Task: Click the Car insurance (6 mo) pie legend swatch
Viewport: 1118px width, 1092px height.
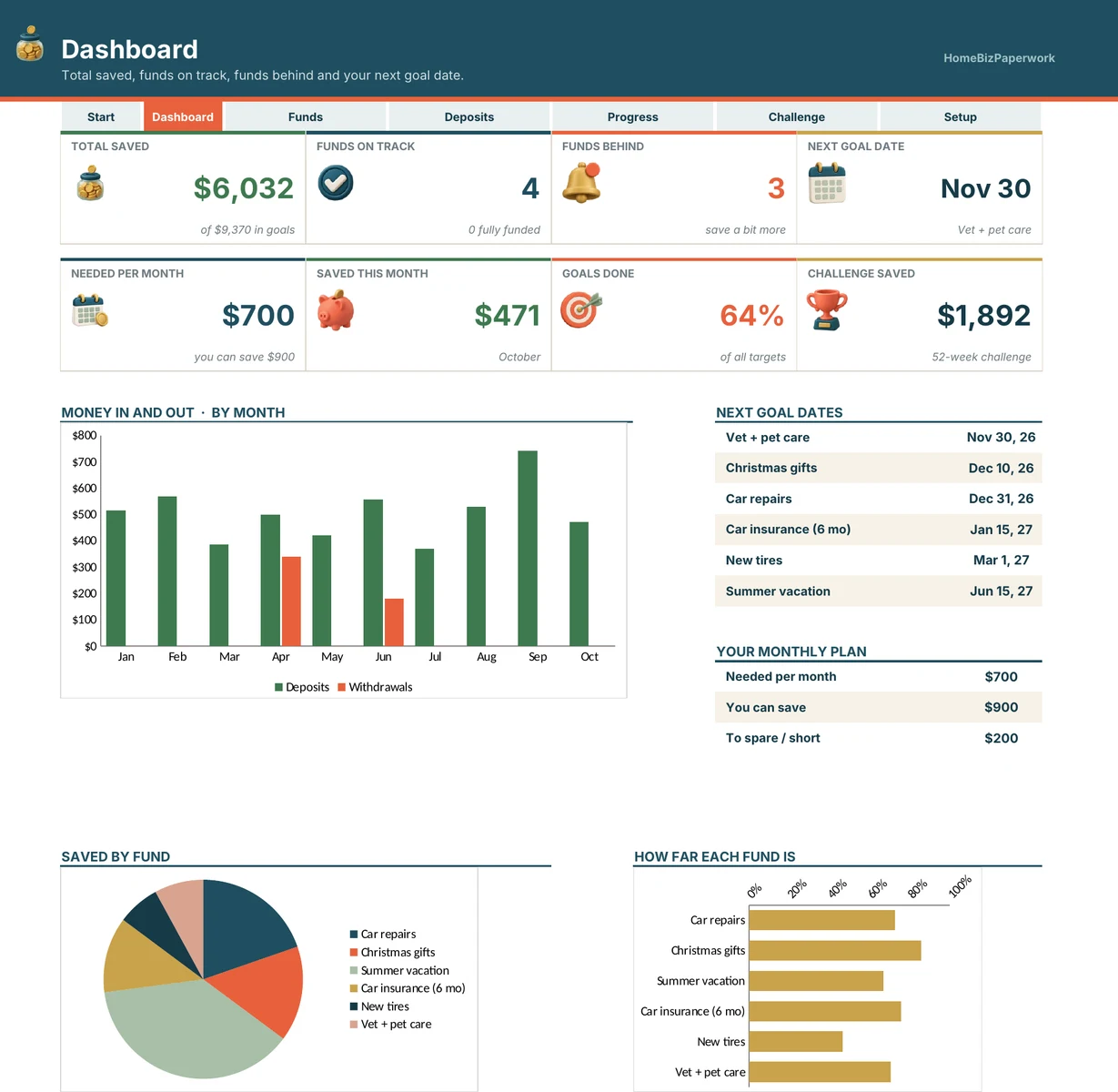Action: point(354,988)
